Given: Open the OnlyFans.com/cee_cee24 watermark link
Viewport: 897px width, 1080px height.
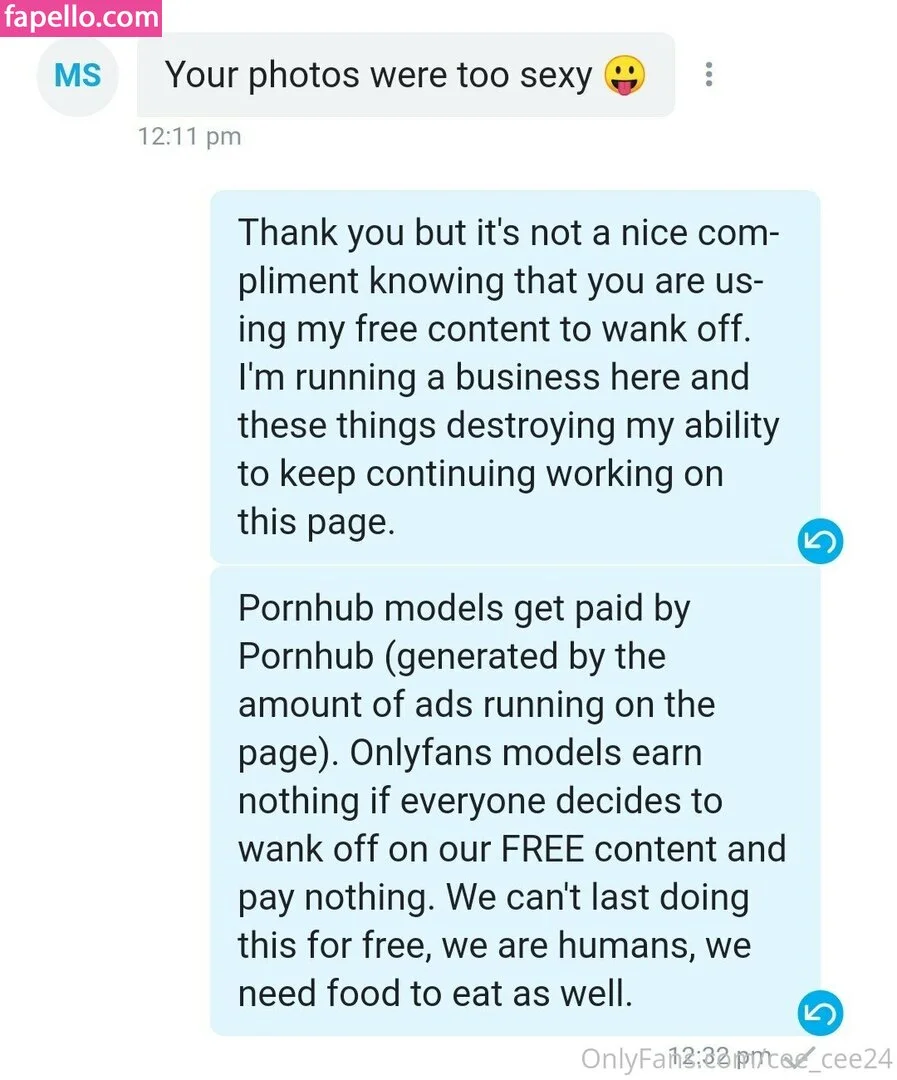Looking at the screenshot, I should tap(736, 1058).
